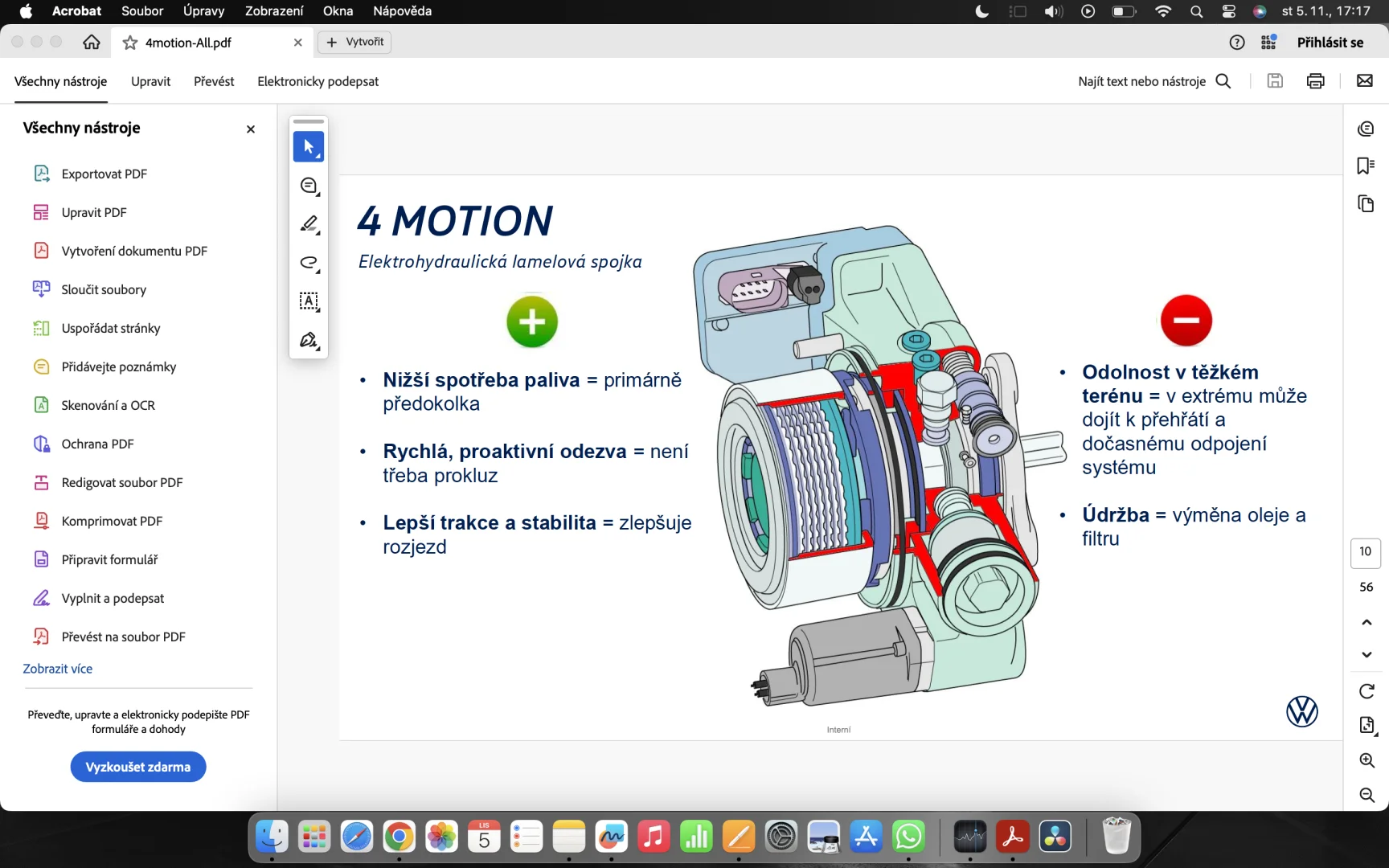The height and width of the screenshot is (868, 1389).
Task: Select the highlighter pen tool
Action: pos(309,224)
